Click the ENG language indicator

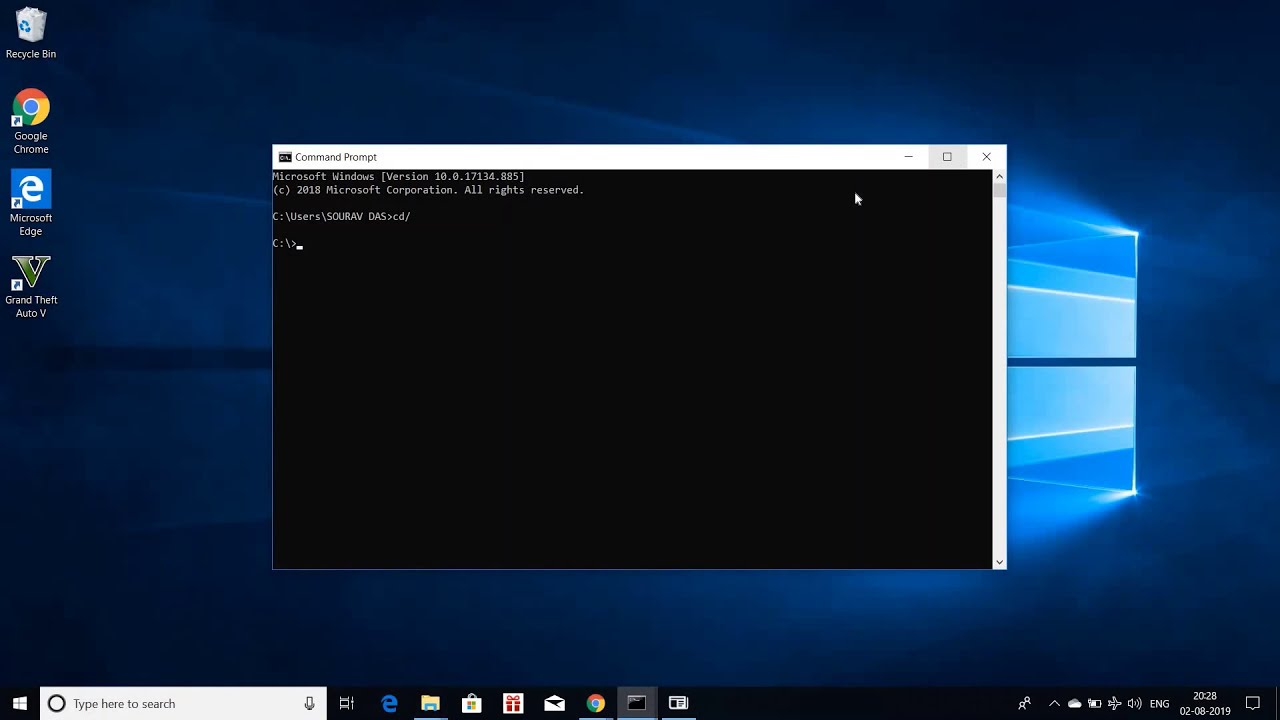pos(1160,703)
